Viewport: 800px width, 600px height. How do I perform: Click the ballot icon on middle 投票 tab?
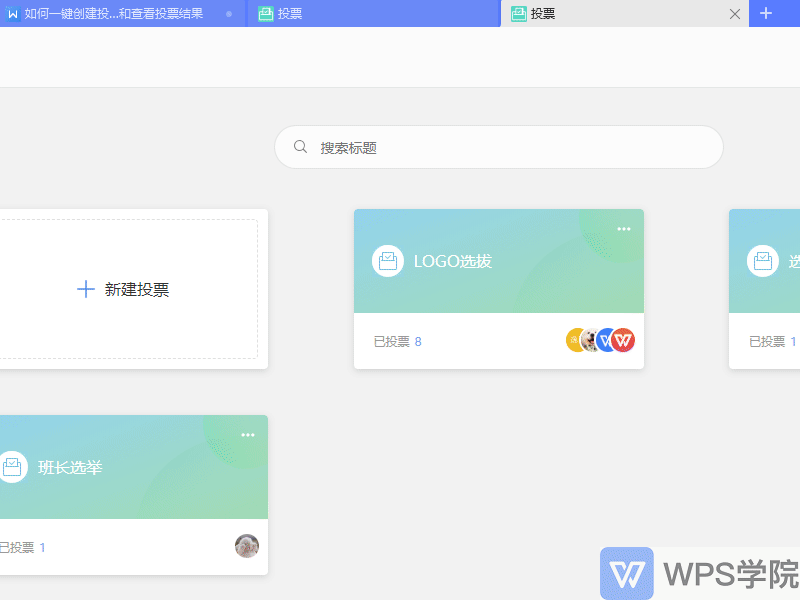tap(265, 14)
